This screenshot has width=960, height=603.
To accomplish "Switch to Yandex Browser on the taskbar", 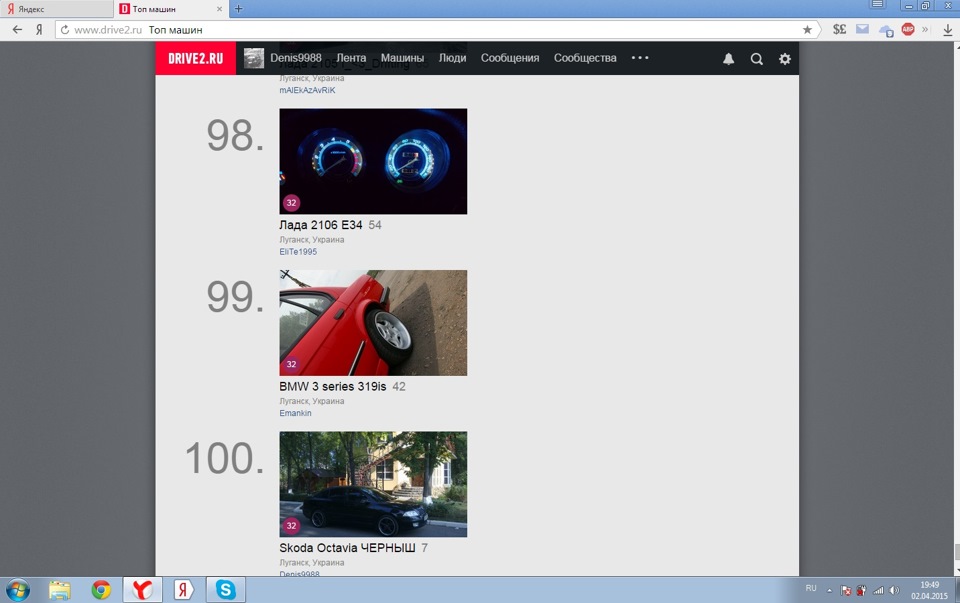I will (142, 590).
